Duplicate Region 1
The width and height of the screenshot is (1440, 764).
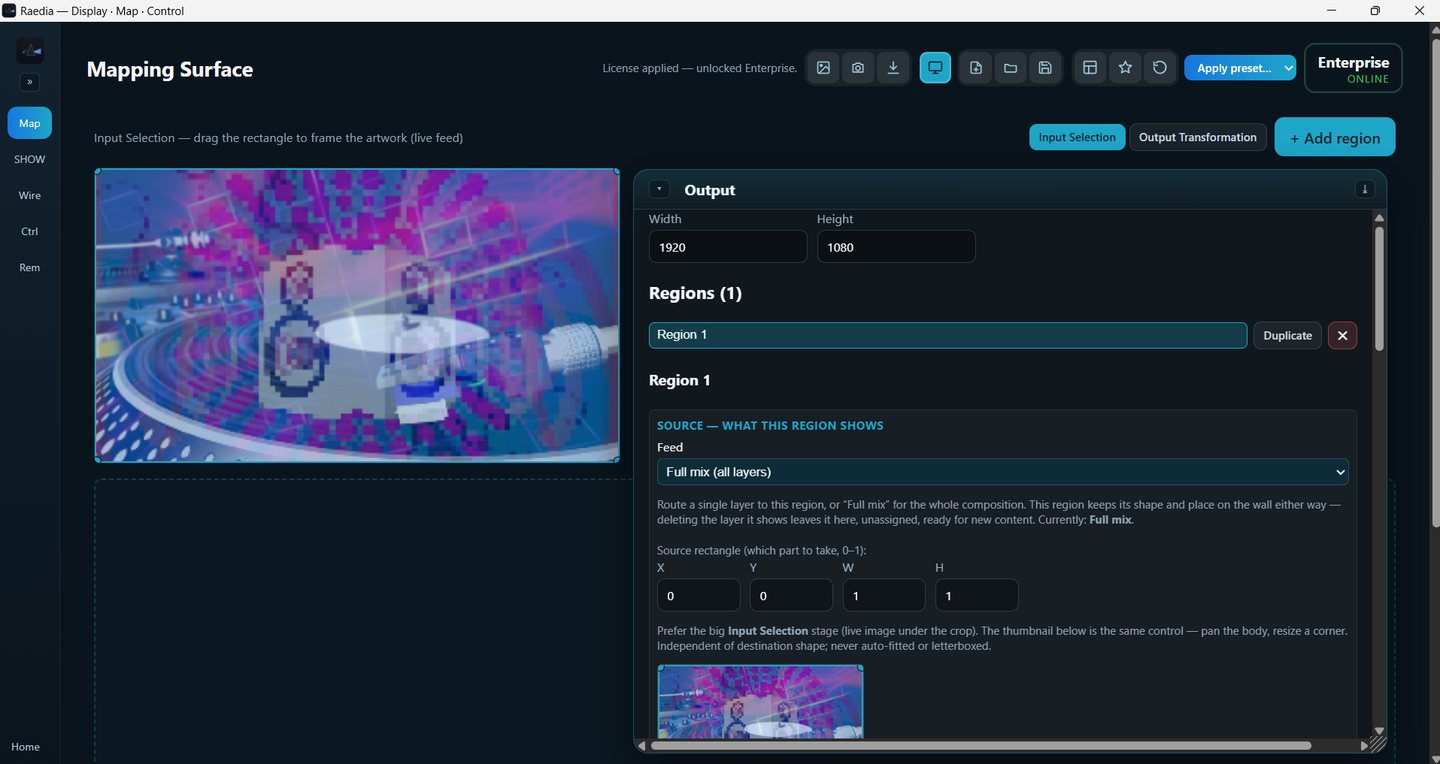pyautogui.click(x=1287, y=335)
